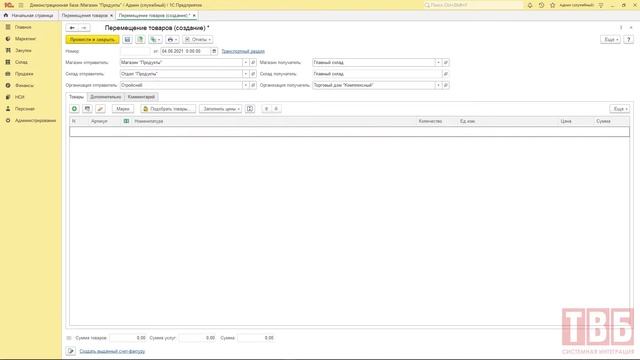
Task: Switch to the Комментарий tab
Action: point(141,97)
